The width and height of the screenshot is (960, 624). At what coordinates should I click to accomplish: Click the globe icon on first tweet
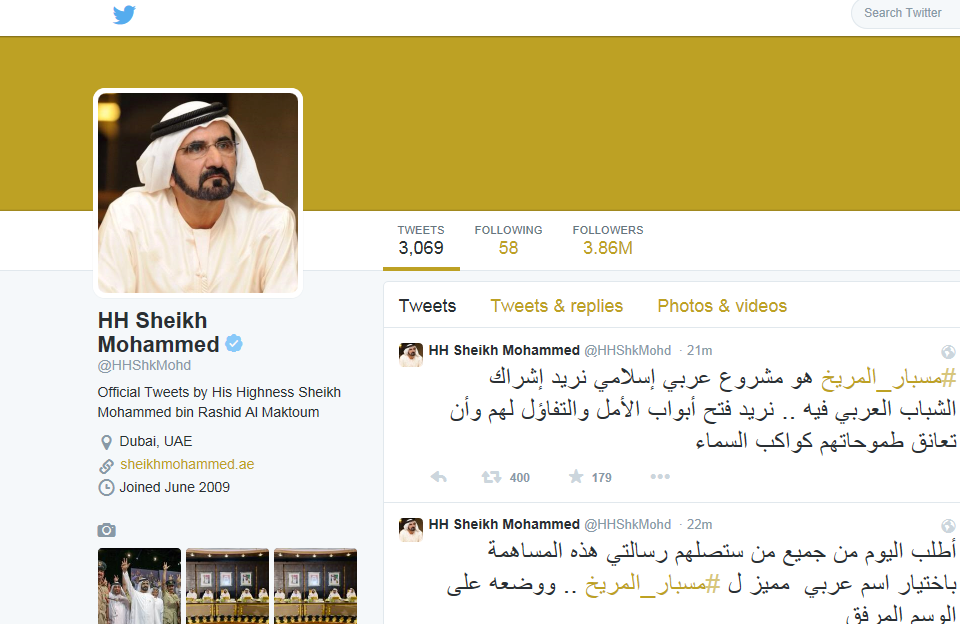click(948, 351)
